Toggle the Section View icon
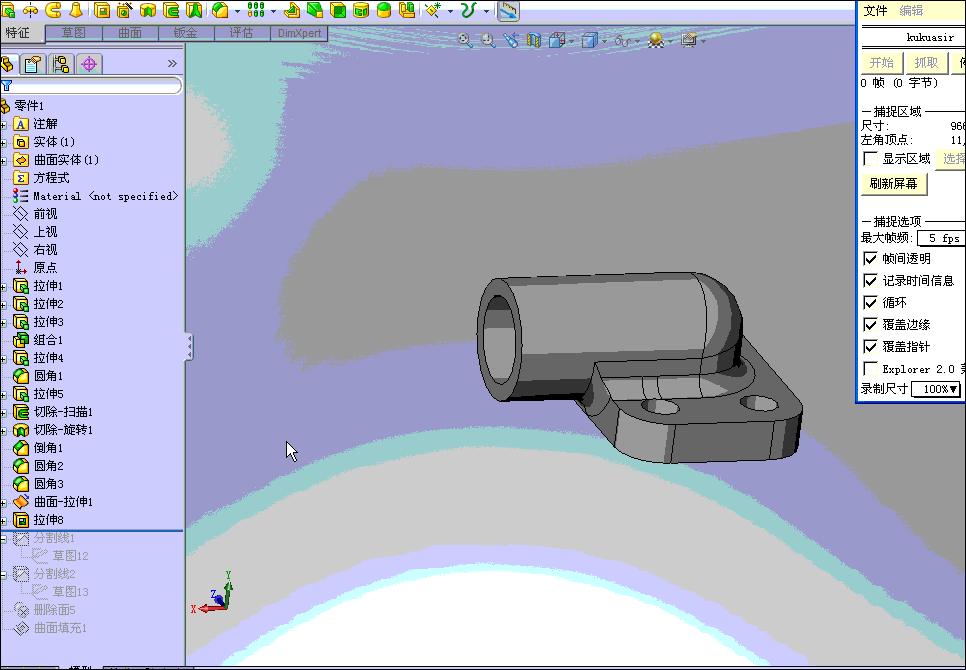Screen dimensions: 966x670 click(x=534, y=41)
